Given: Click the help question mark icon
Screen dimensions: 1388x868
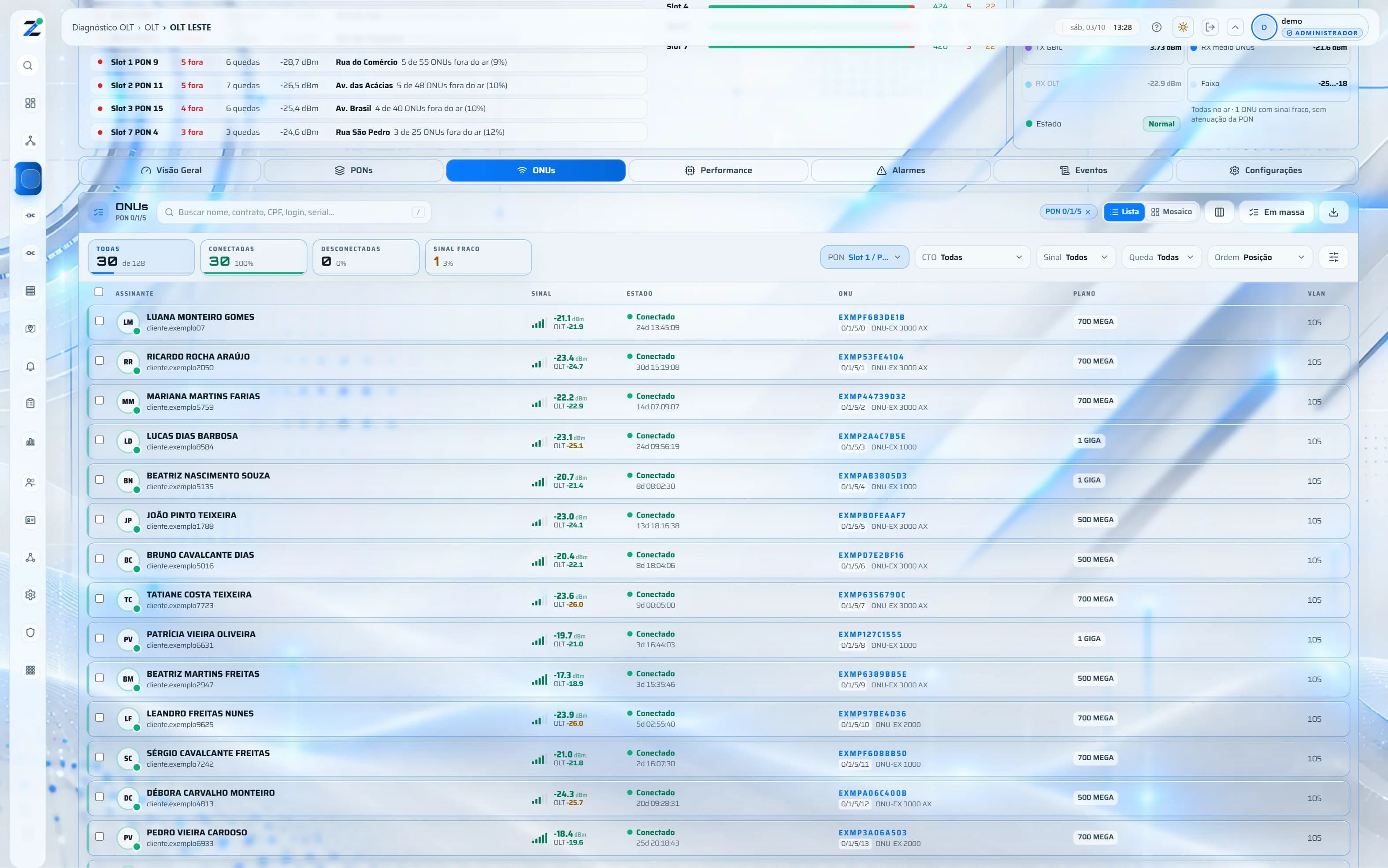Looking at the screenshot, I should (1157, 27).
